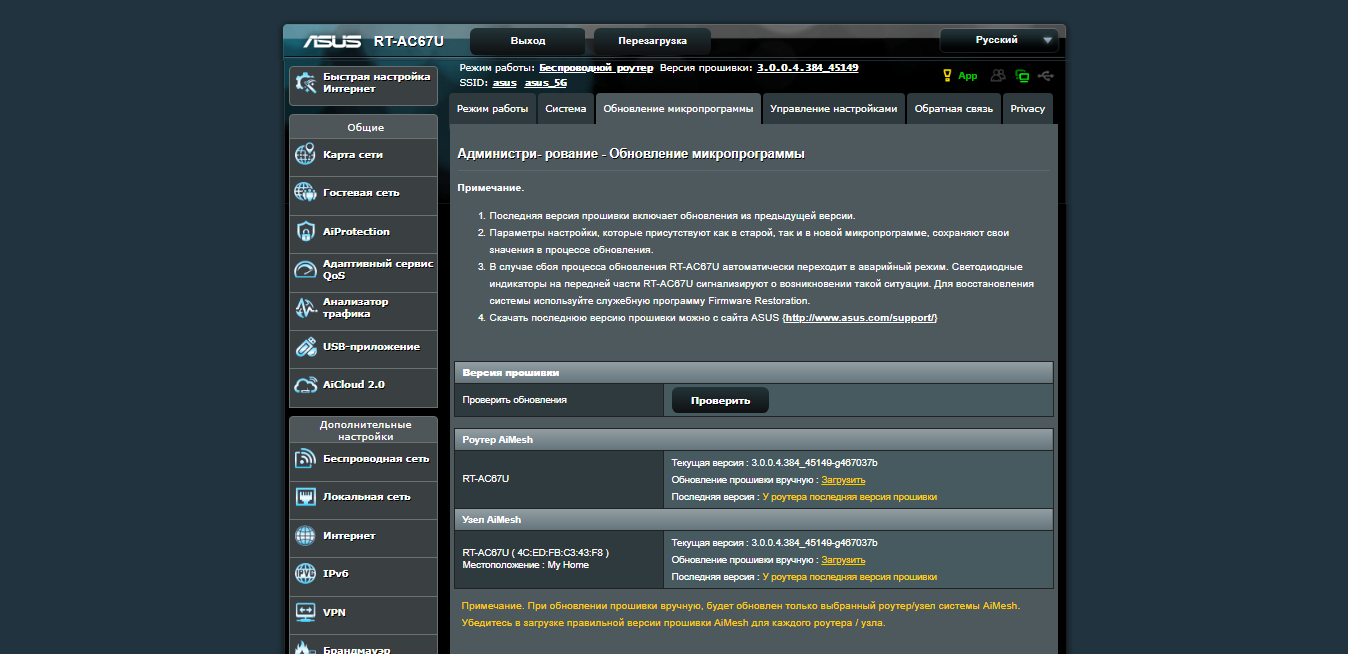This screenshot has height=654, width=1348.
Task: Click the page title Администрирование - Обновление микропрограммы
Action: [631, 154]
